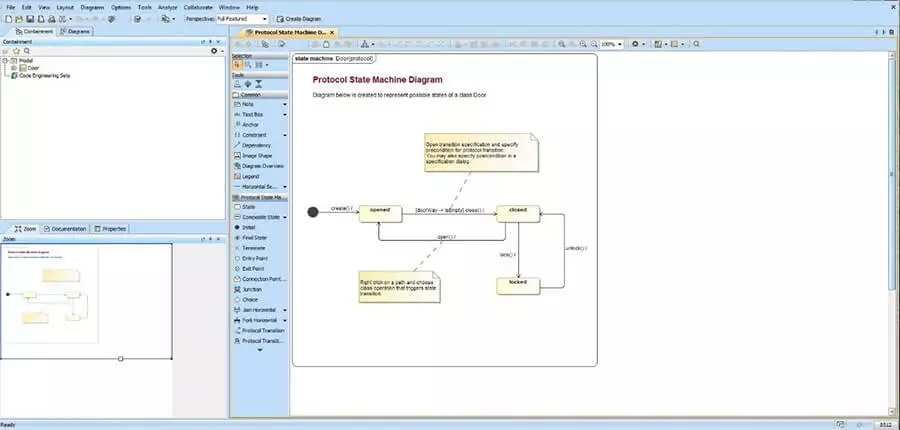Switch to the Diagrams browser tab
The height and width of the screenshot is (430, 900).
75,32
